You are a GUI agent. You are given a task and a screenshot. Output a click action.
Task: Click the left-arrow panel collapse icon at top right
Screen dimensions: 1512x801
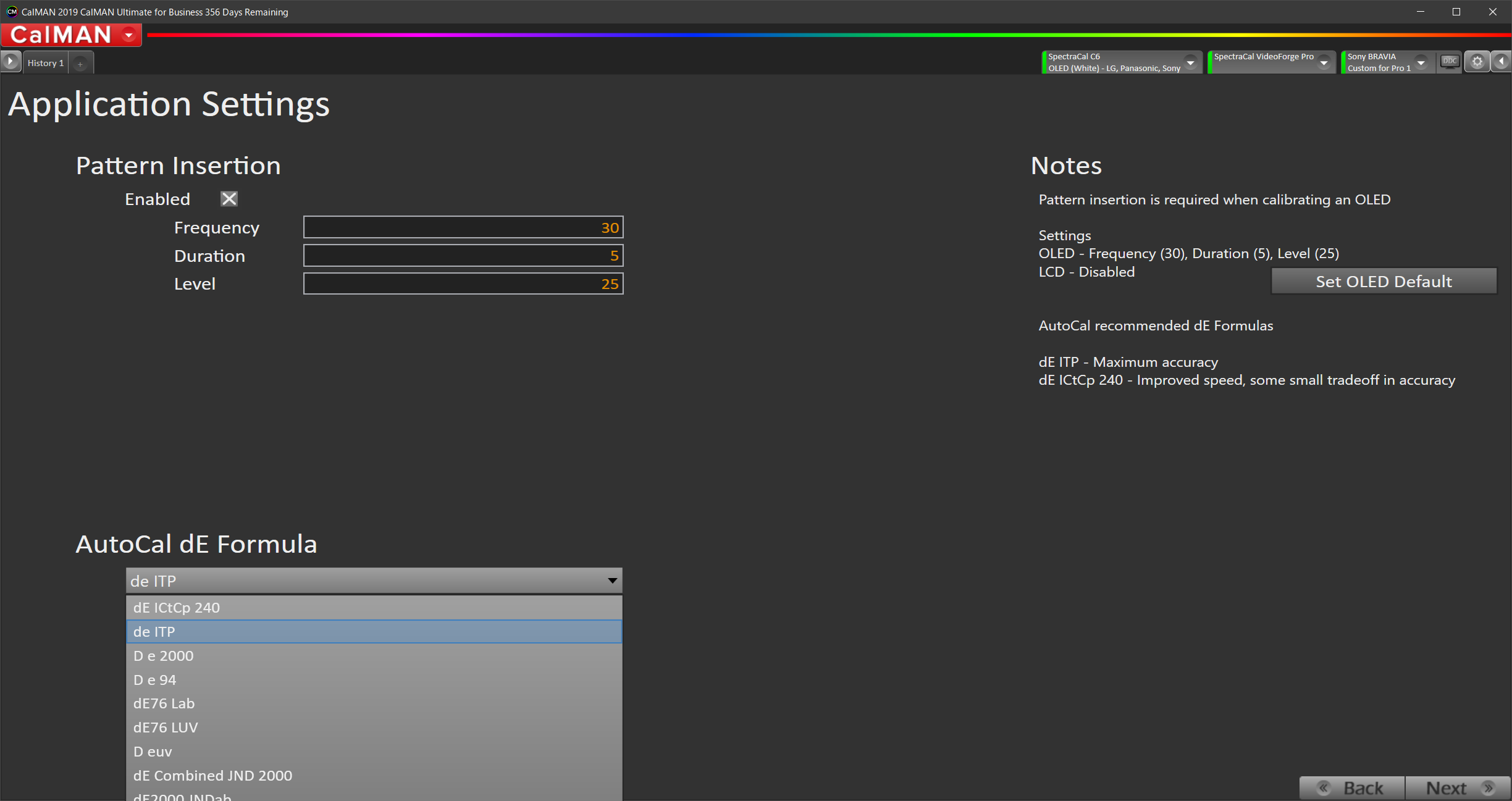pos(1501,62)
